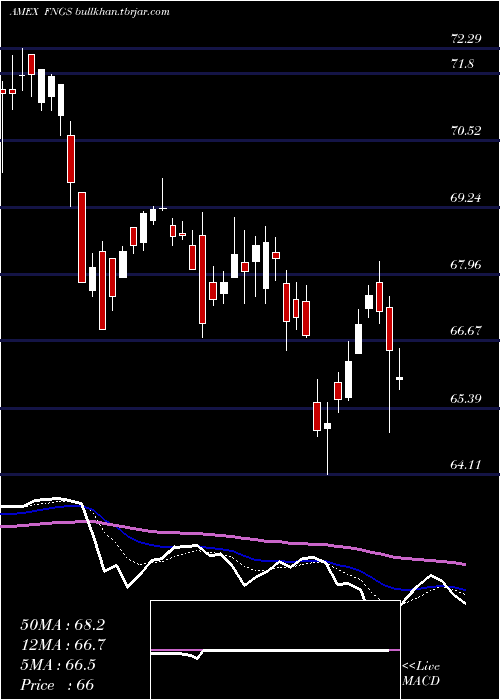Click the 67.96 price level label
Viewport: 500px width, 700px height.
(x=466, y=264)
